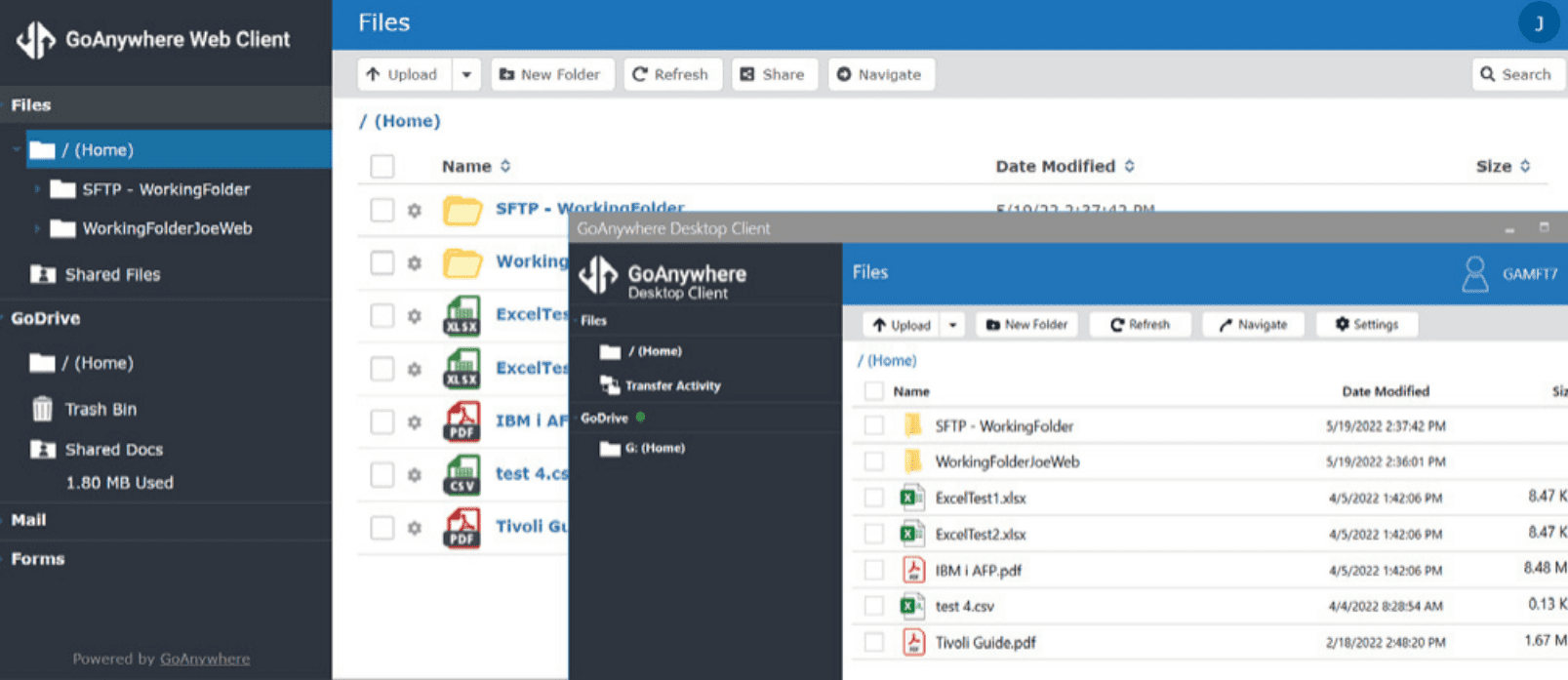This screenshot has height=680, width=1568.
Task: Click the Trash Bin icon in GoDrive
Action: (42, 409)
